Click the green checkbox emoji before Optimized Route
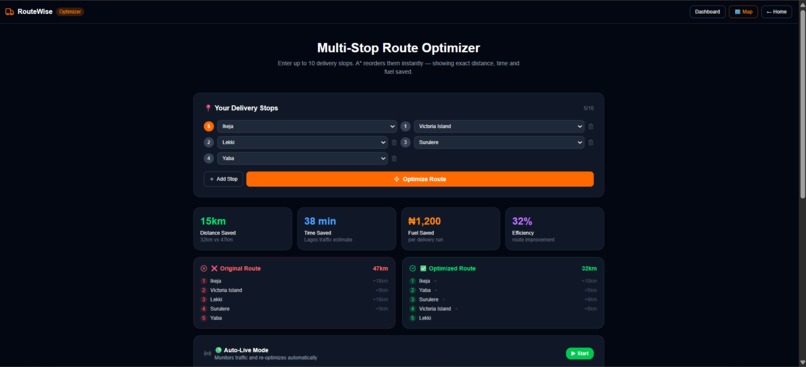The width and height of the screenshot is (806, 367). (x=423, y=268)
